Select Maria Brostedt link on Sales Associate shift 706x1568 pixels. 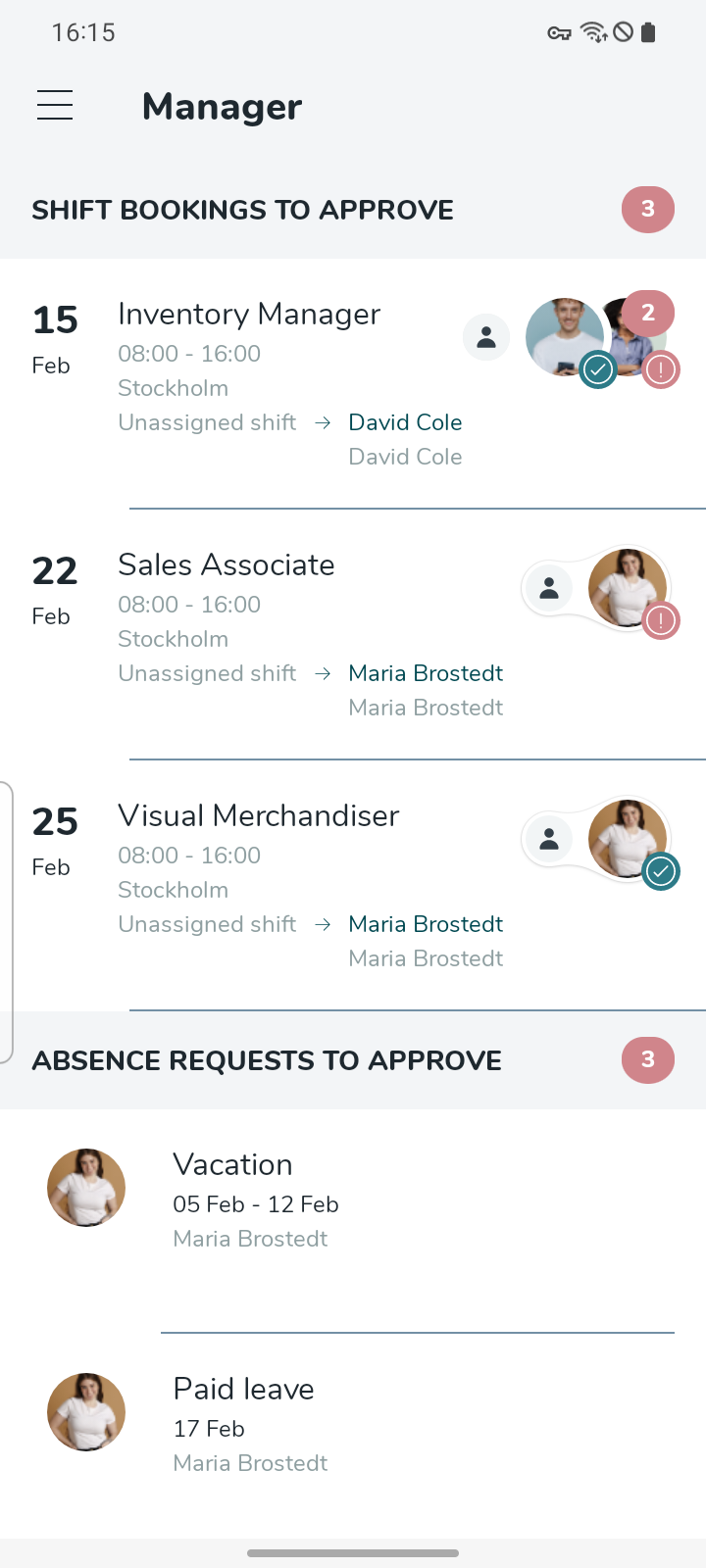pos(426,673)
